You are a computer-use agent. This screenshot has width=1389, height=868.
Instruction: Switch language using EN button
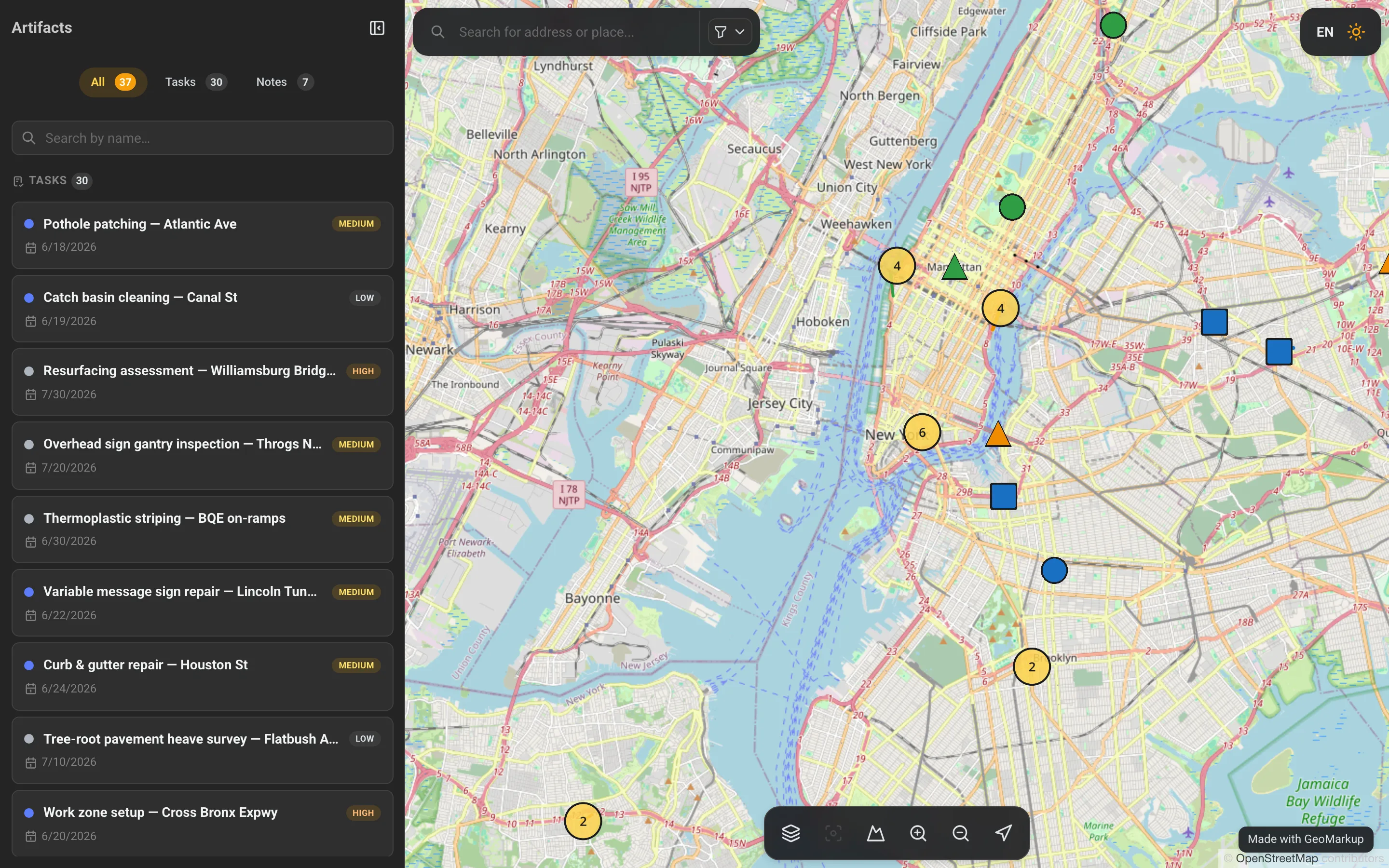1325,32
